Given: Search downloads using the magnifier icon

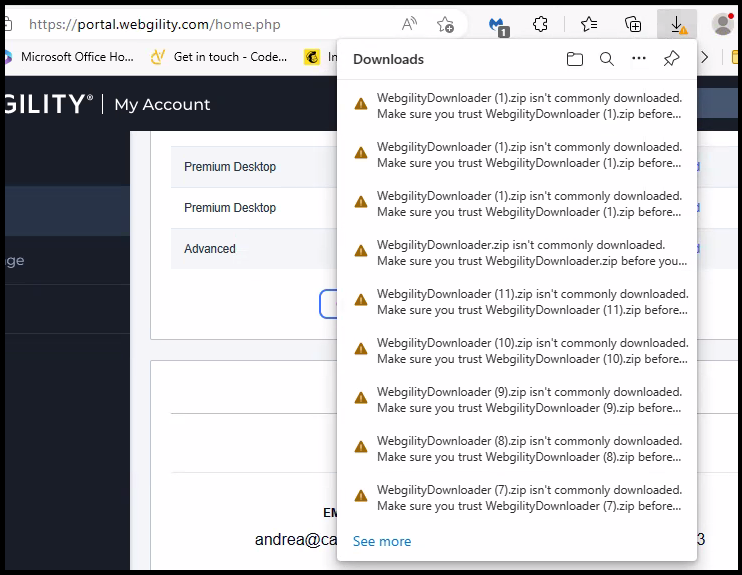Looking at the screenshot, I should coord(606,59).
